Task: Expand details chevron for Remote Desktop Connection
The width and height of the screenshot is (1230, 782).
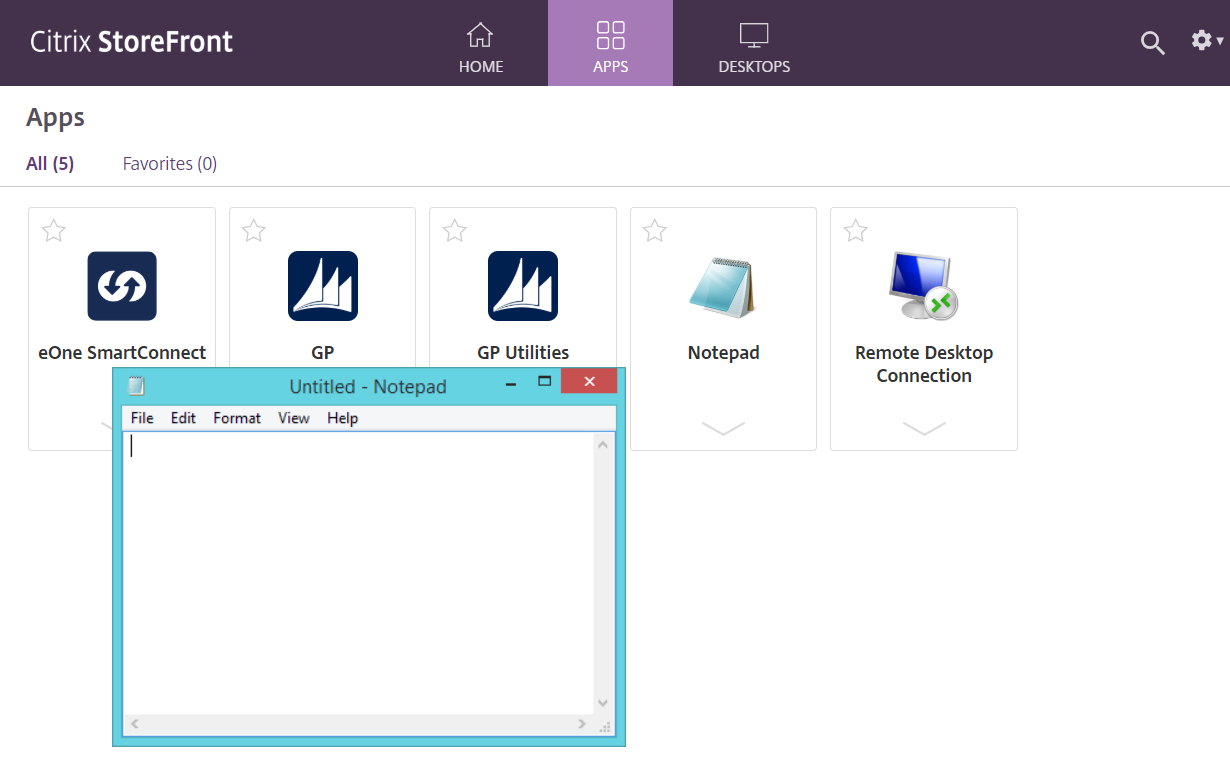Action: 924,428
